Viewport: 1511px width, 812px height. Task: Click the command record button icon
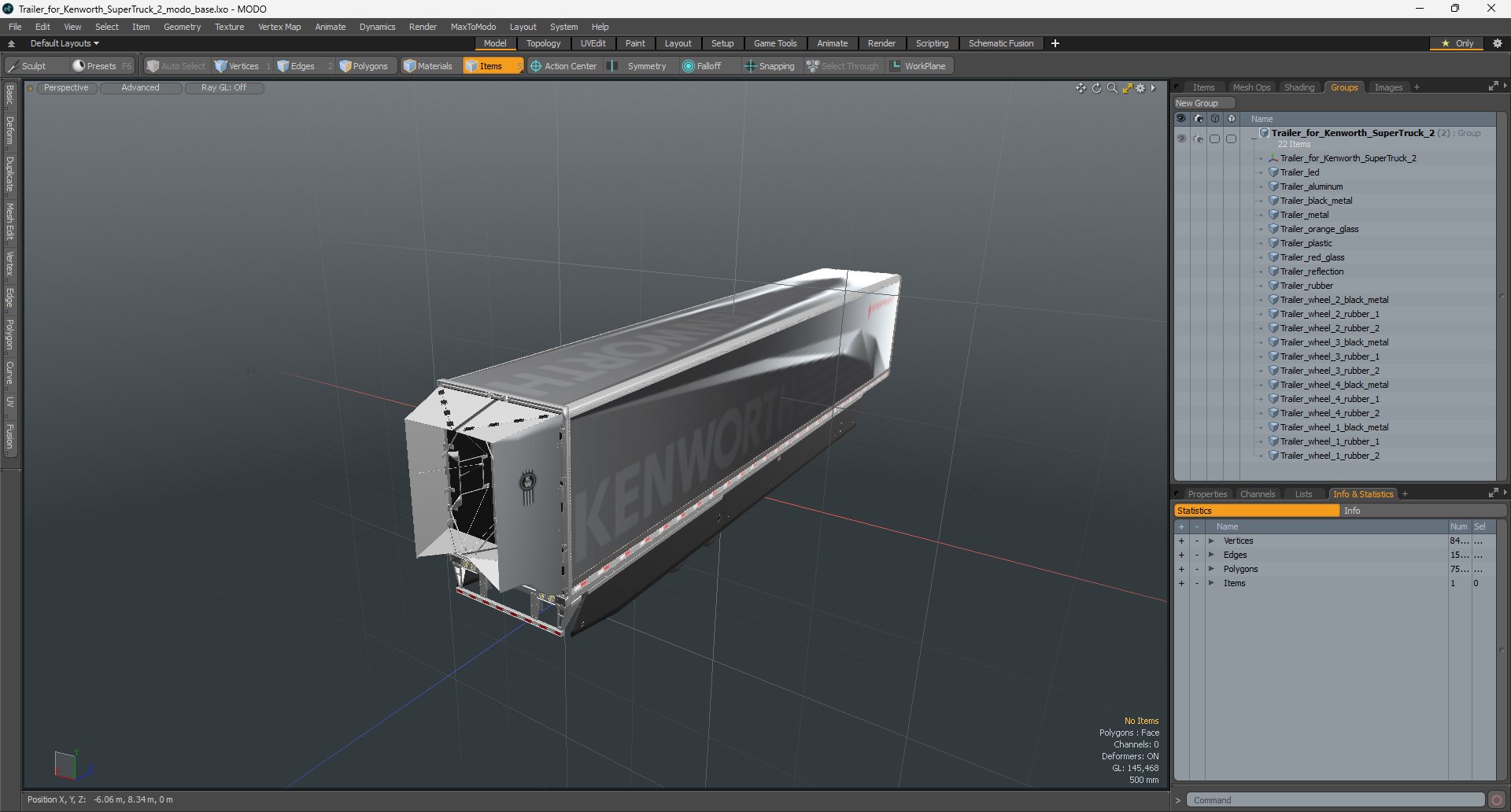tap(1497, 800)
